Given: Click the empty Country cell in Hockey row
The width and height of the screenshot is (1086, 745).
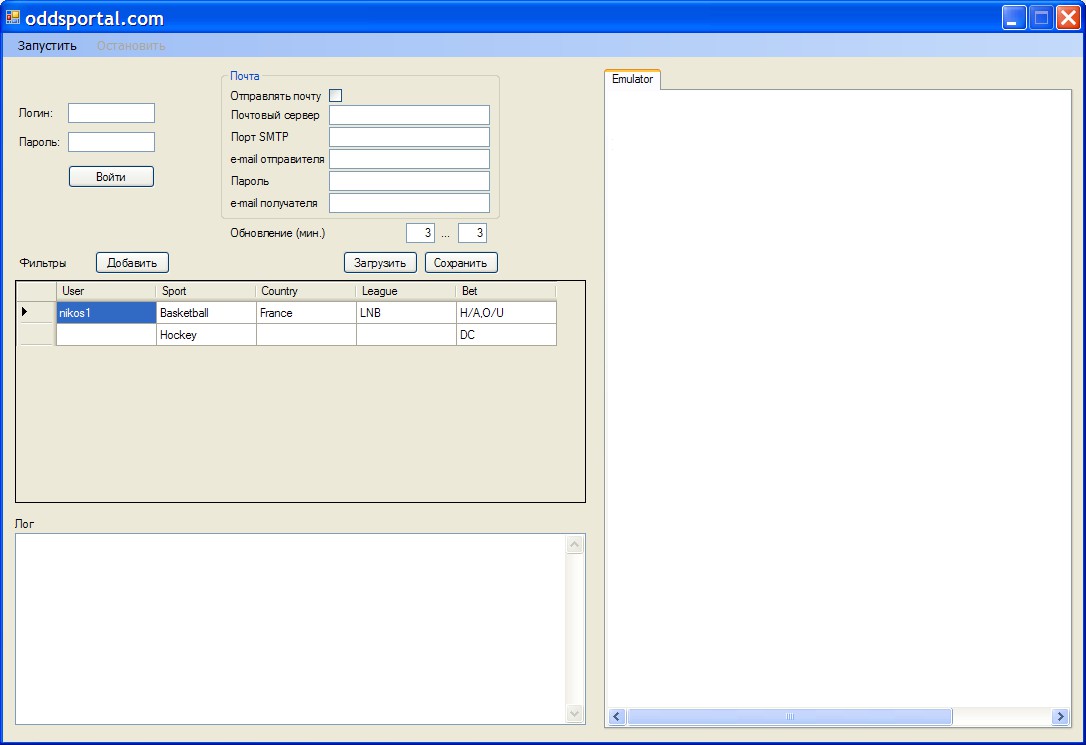Looking at the screenshot, I should (306, 334).
